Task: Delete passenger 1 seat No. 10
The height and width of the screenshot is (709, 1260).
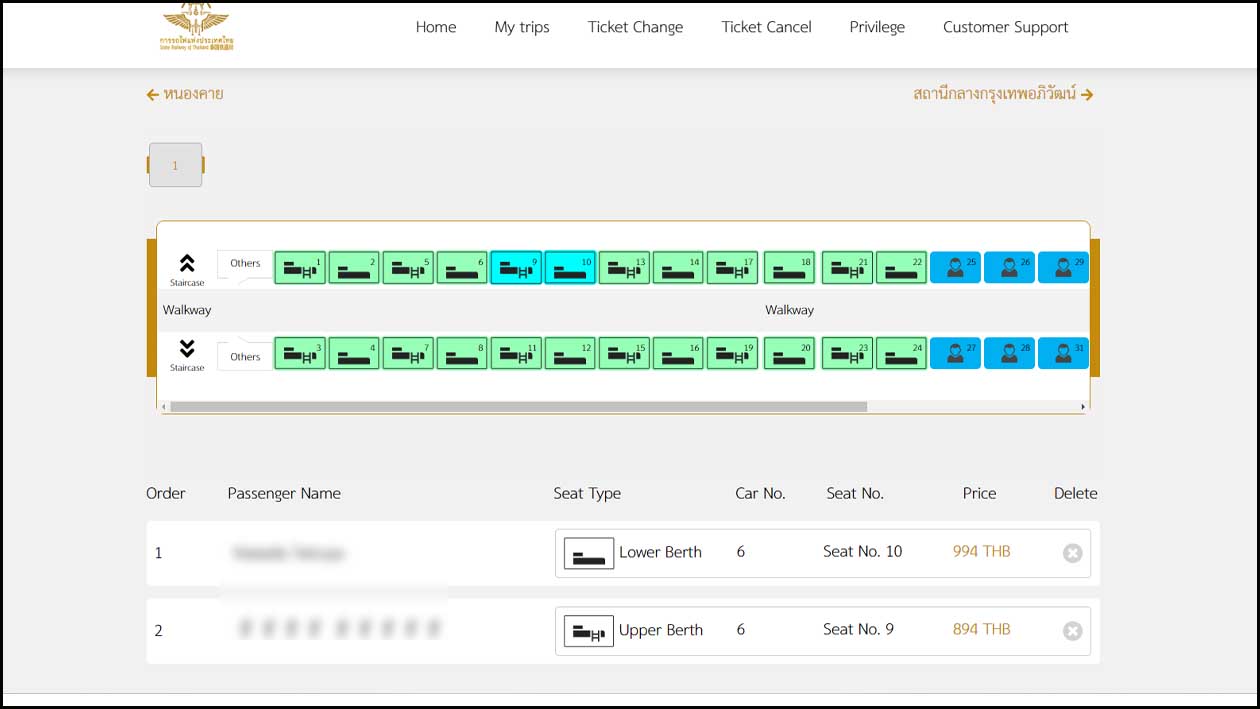Action: (1072, 553)
